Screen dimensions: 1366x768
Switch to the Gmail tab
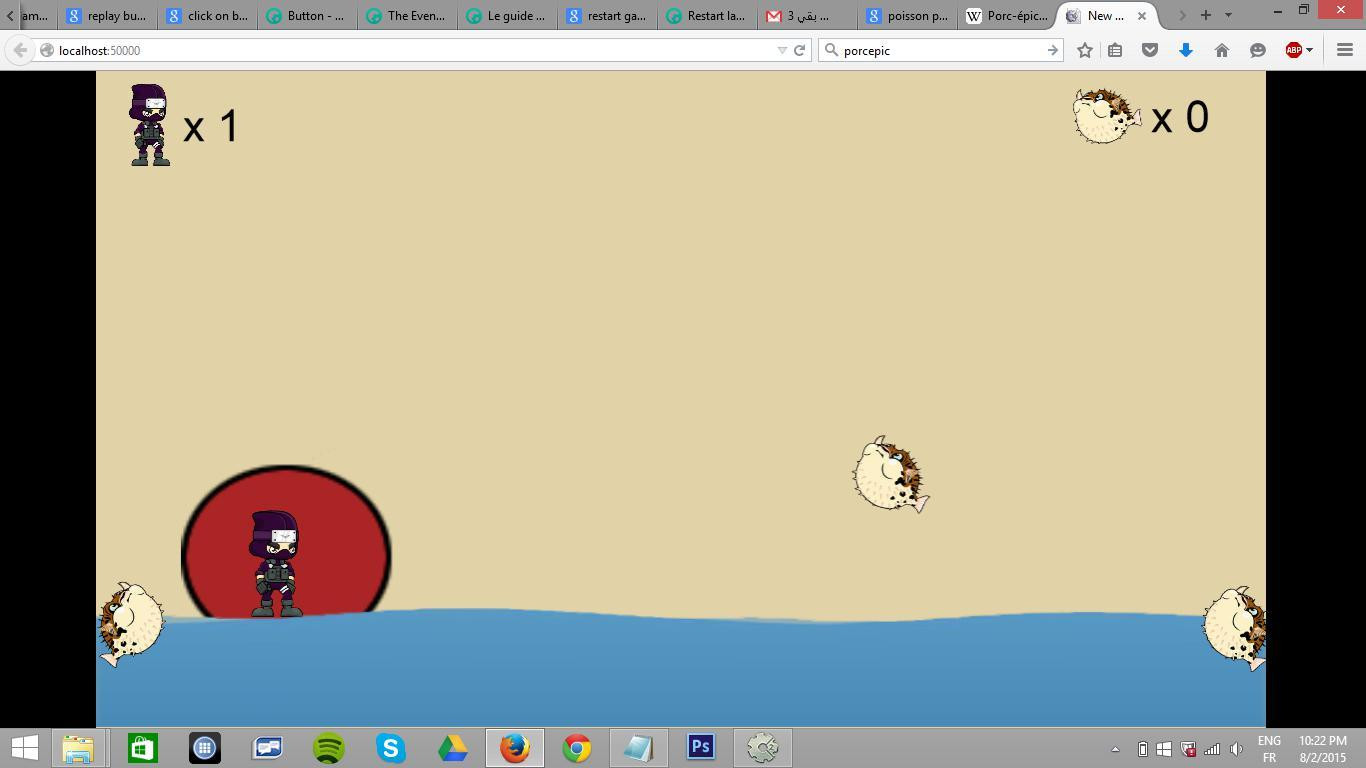point(808,16)
